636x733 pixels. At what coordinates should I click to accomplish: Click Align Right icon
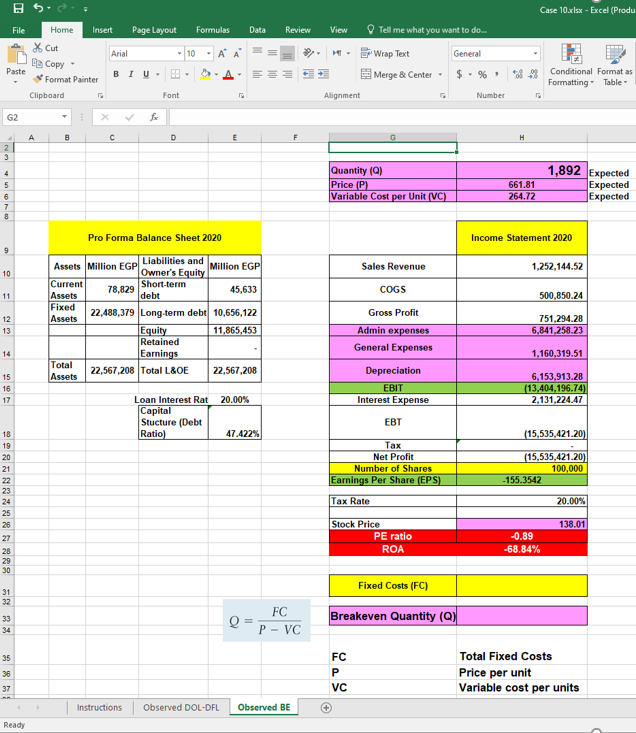point(288,74)
